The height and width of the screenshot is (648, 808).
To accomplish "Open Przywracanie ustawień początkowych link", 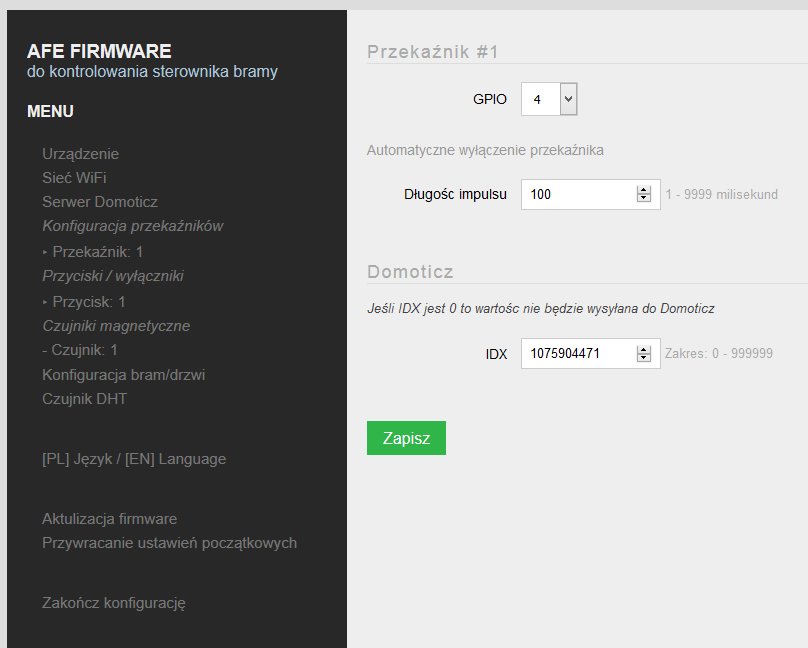I will [170, 543].
